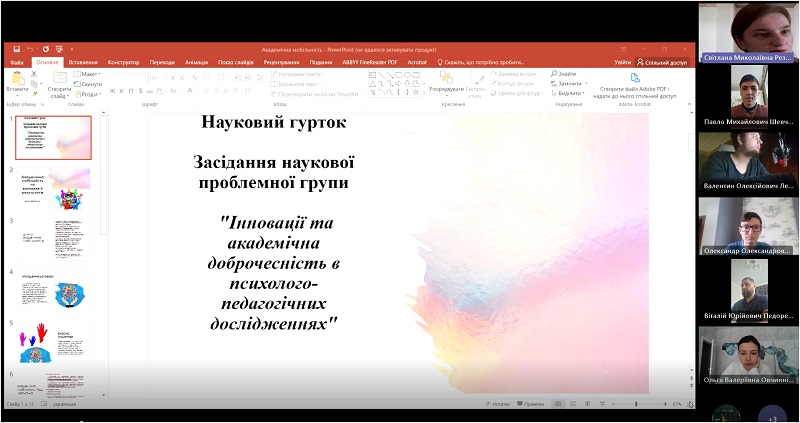Click the Знайти find button
800x423 pixels.
564,74
